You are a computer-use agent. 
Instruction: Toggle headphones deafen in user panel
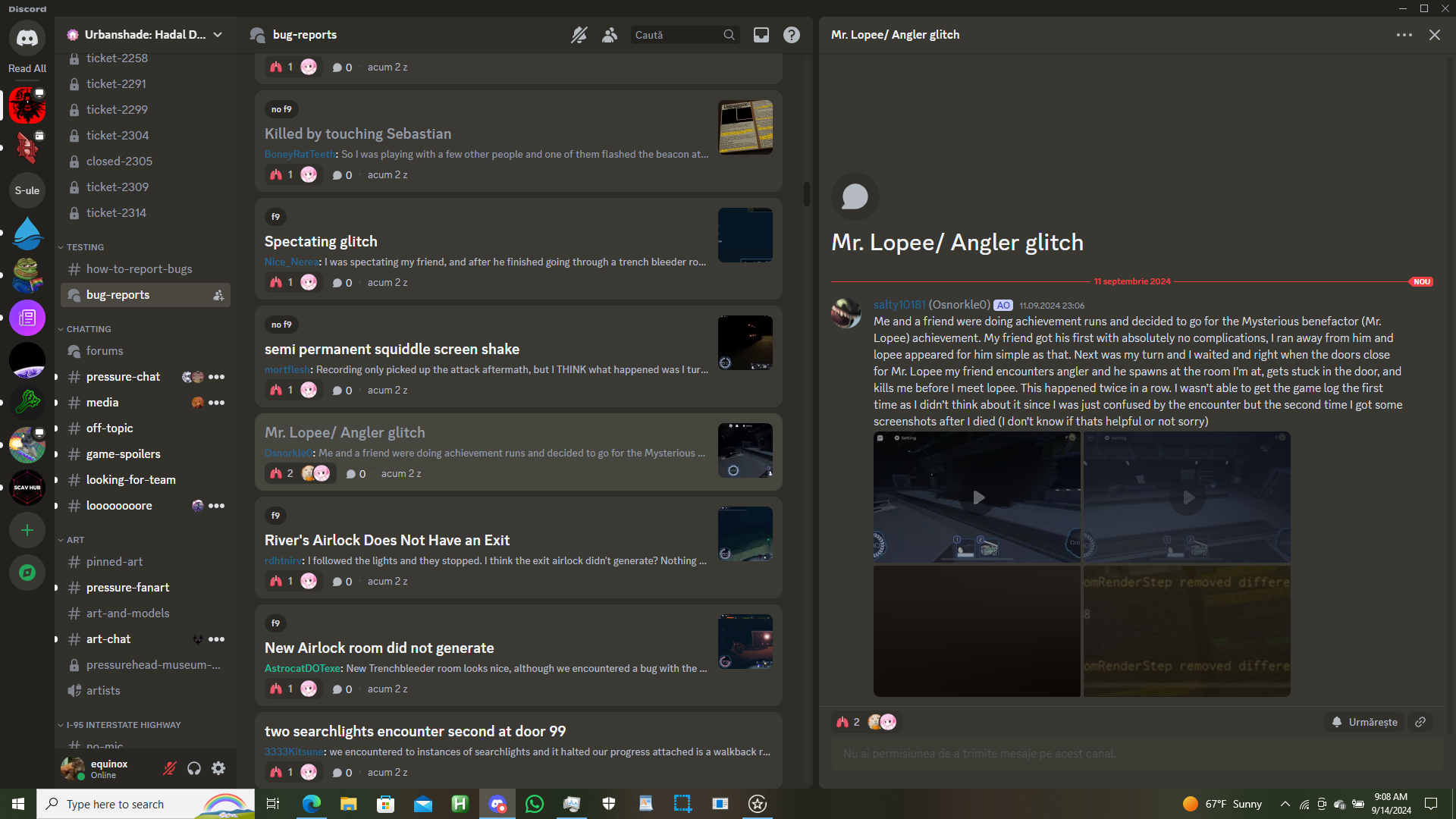194,768
